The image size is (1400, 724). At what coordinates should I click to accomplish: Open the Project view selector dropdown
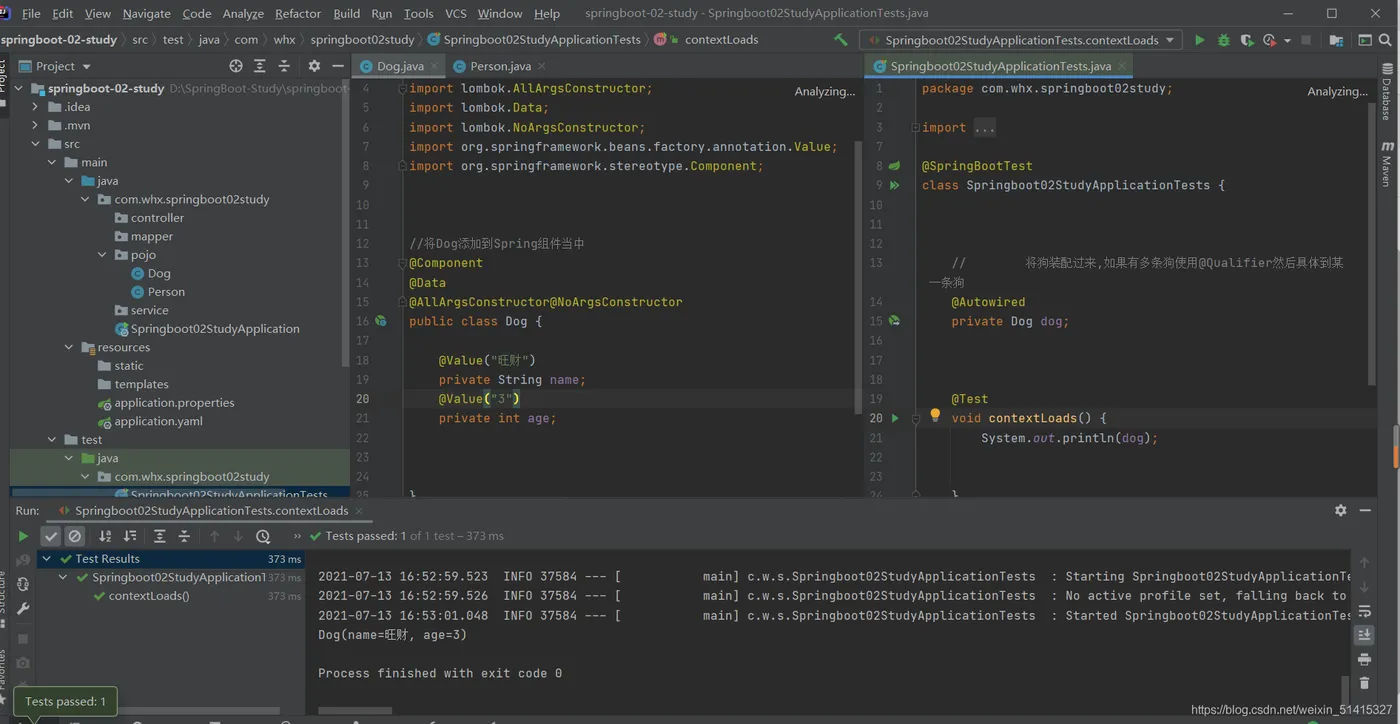[54, 66]
